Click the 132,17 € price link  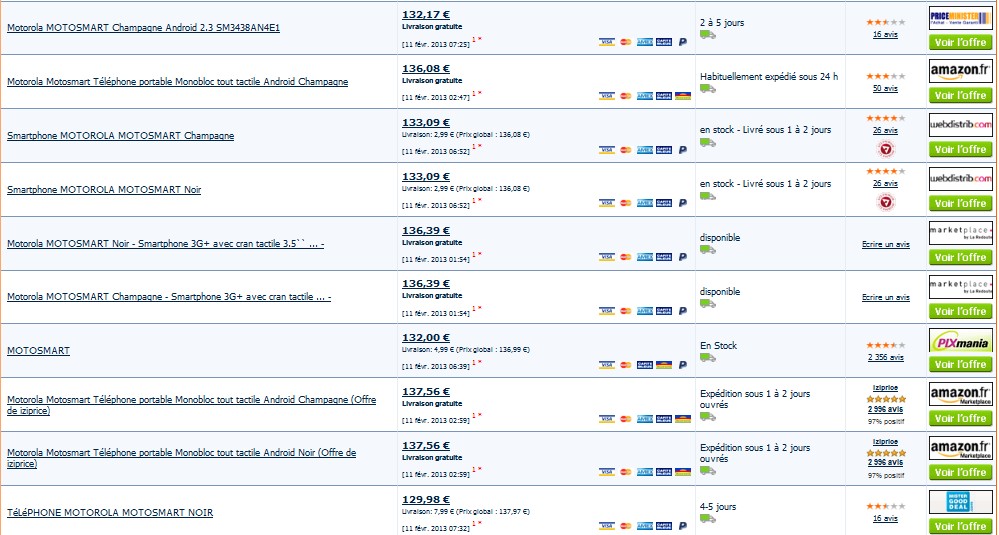[x=426, y=15]
